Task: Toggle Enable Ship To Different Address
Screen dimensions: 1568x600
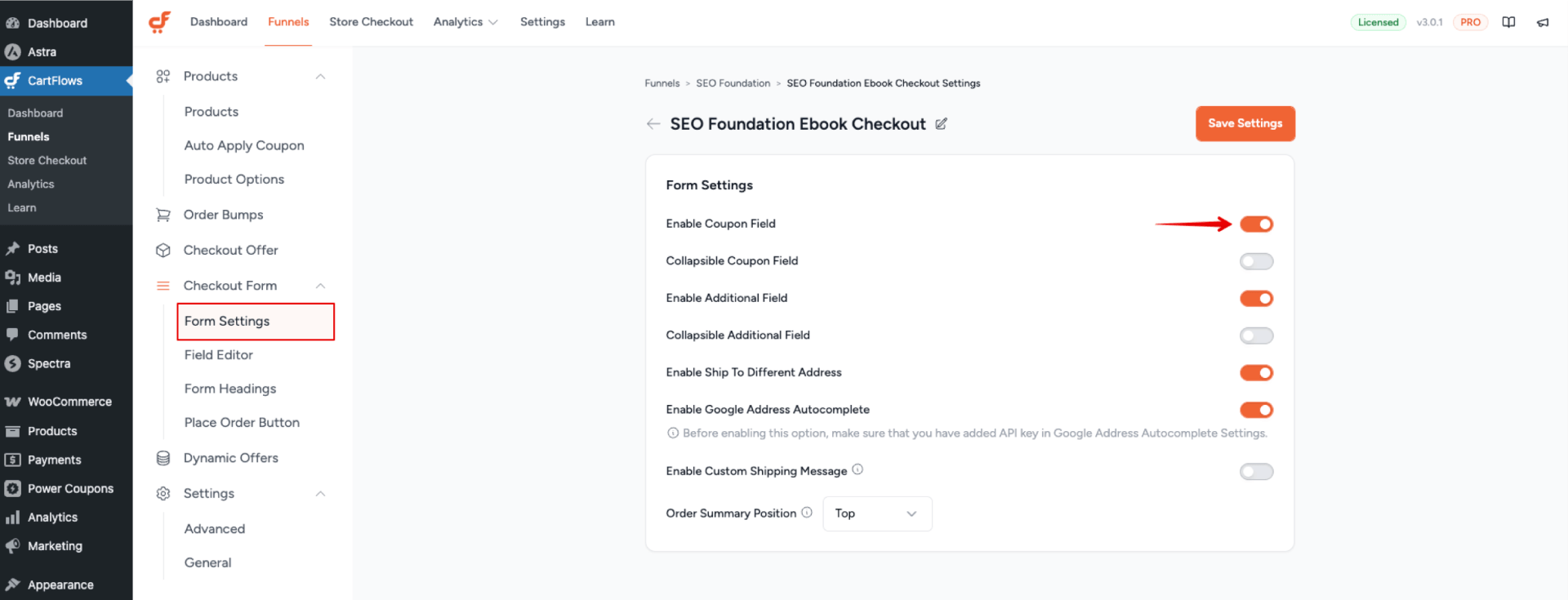Action: tap(1257, 373)
